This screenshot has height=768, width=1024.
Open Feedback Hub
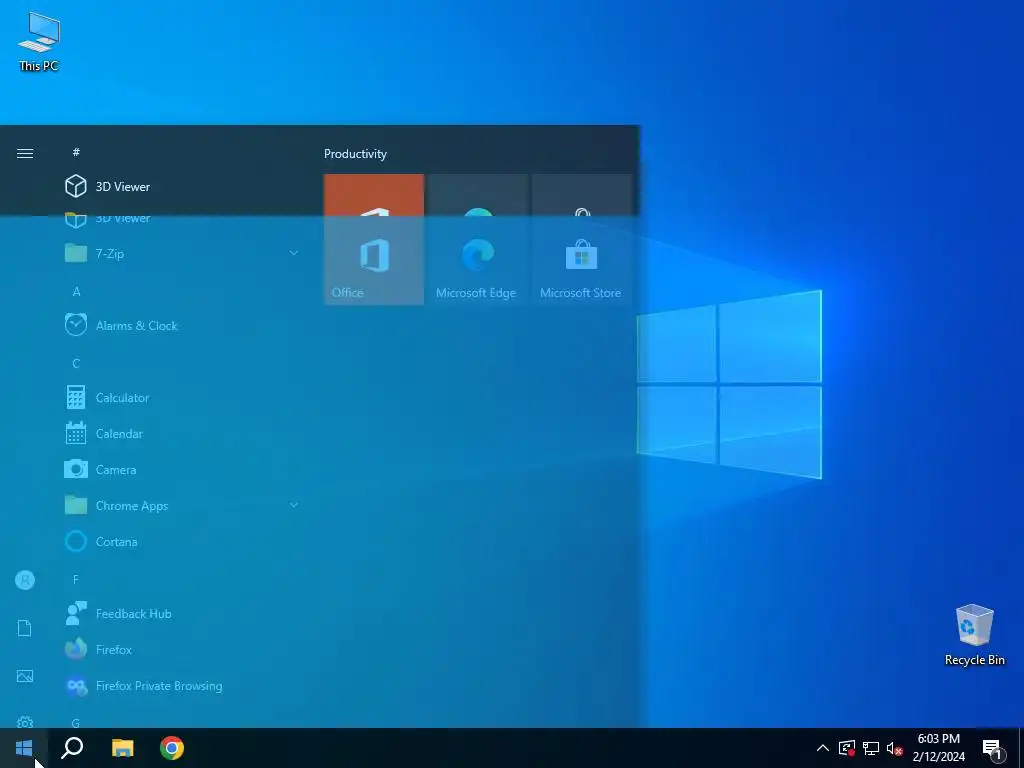(182, 613)
